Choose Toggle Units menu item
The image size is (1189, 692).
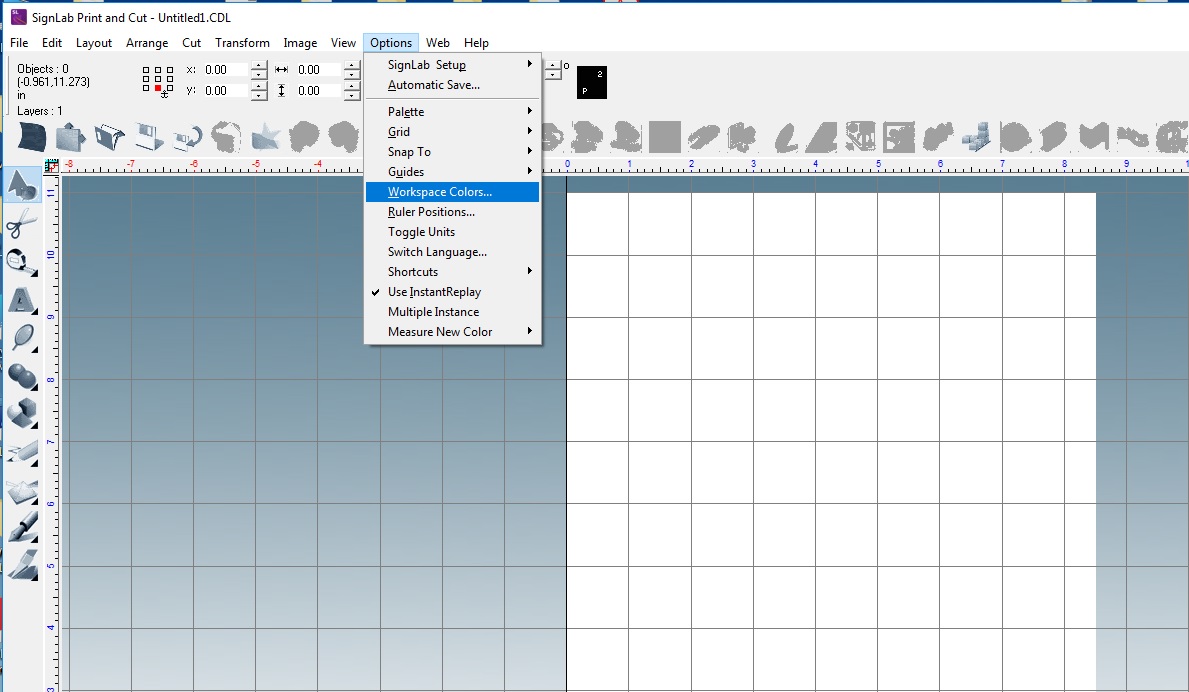[453, 232]
